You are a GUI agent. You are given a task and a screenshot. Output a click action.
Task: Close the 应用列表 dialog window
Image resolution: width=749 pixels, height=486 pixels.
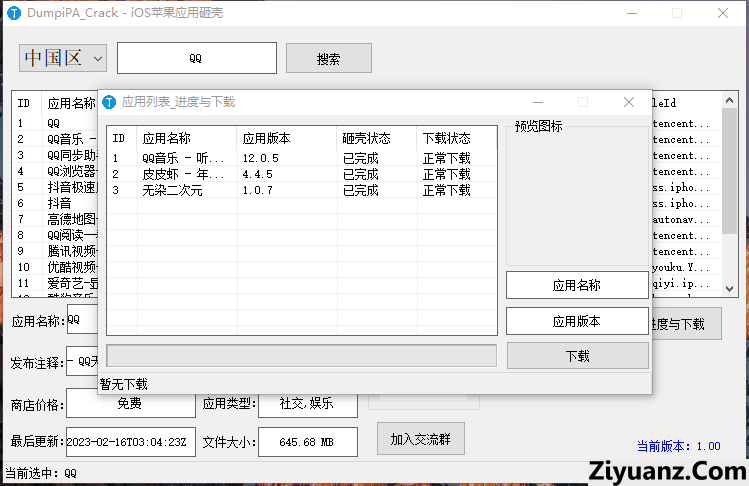click(629, 102)
